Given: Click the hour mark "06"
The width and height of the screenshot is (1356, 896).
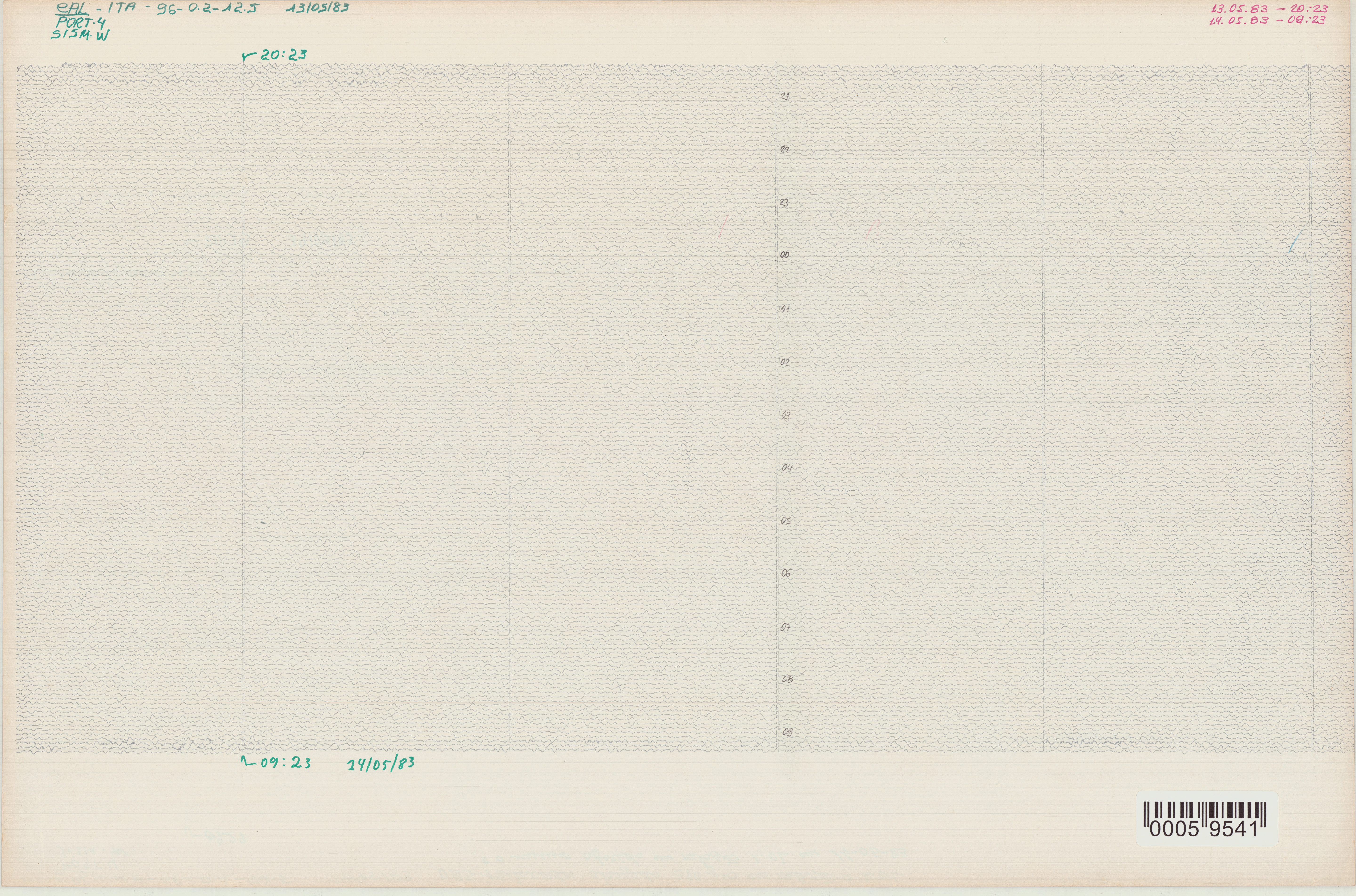Looking at the screenshot, I should pyautogui.click(x=786, y=574).
